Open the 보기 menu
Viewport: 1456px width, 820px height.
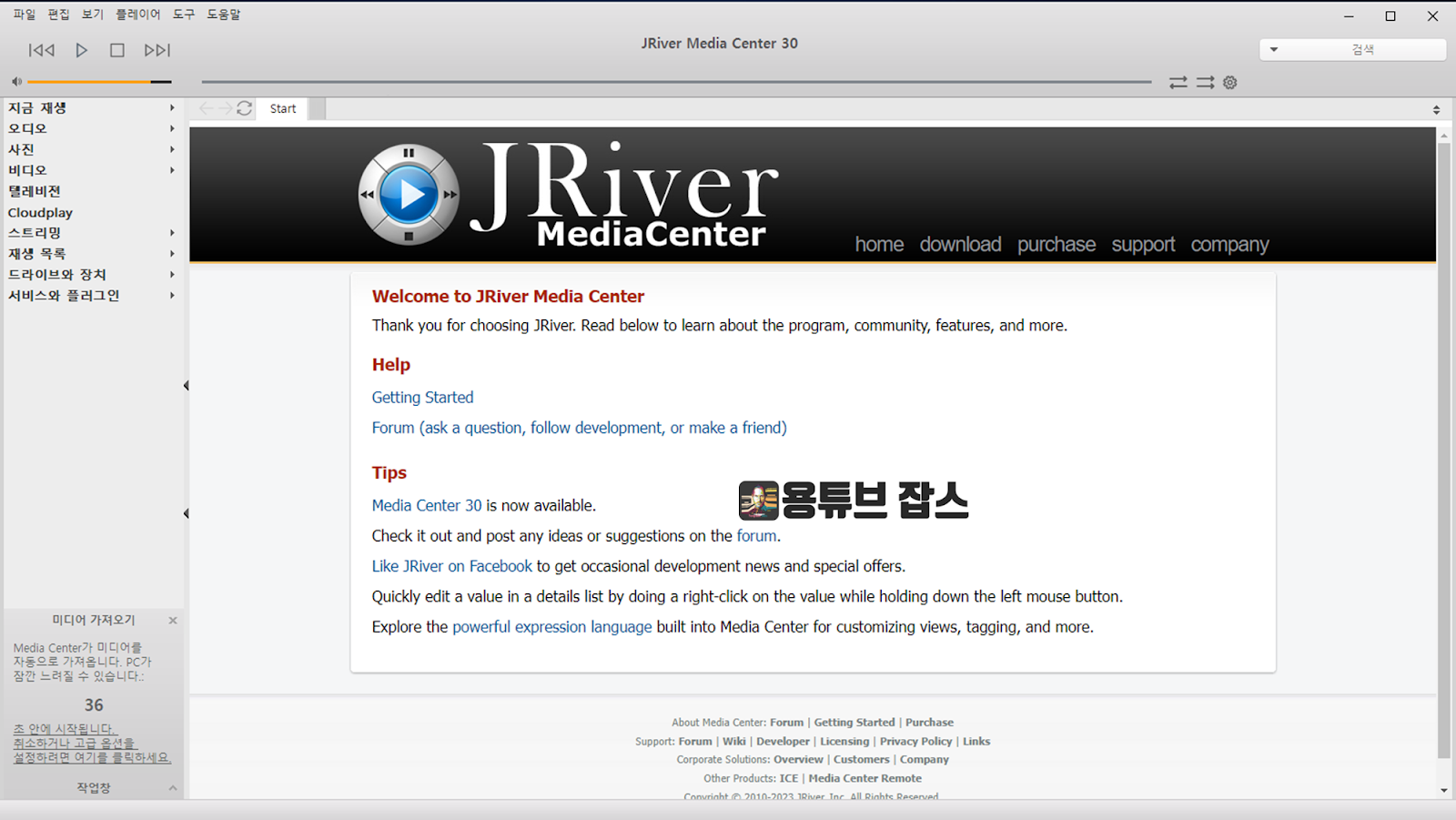pyautogui.click(x=93, y=15)
